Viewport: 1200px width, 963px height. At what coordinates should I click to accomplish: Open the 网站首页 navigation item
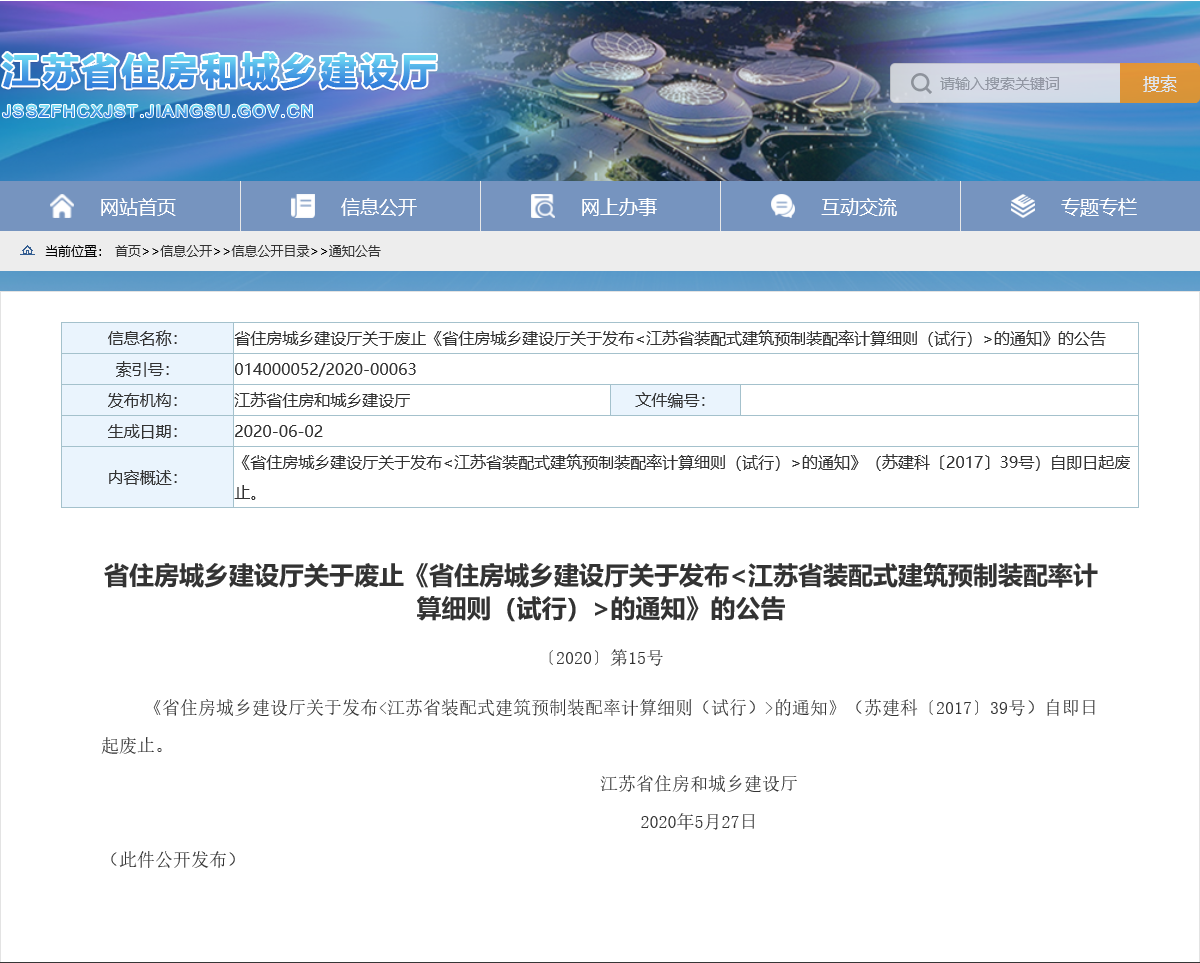coord(137,207)
